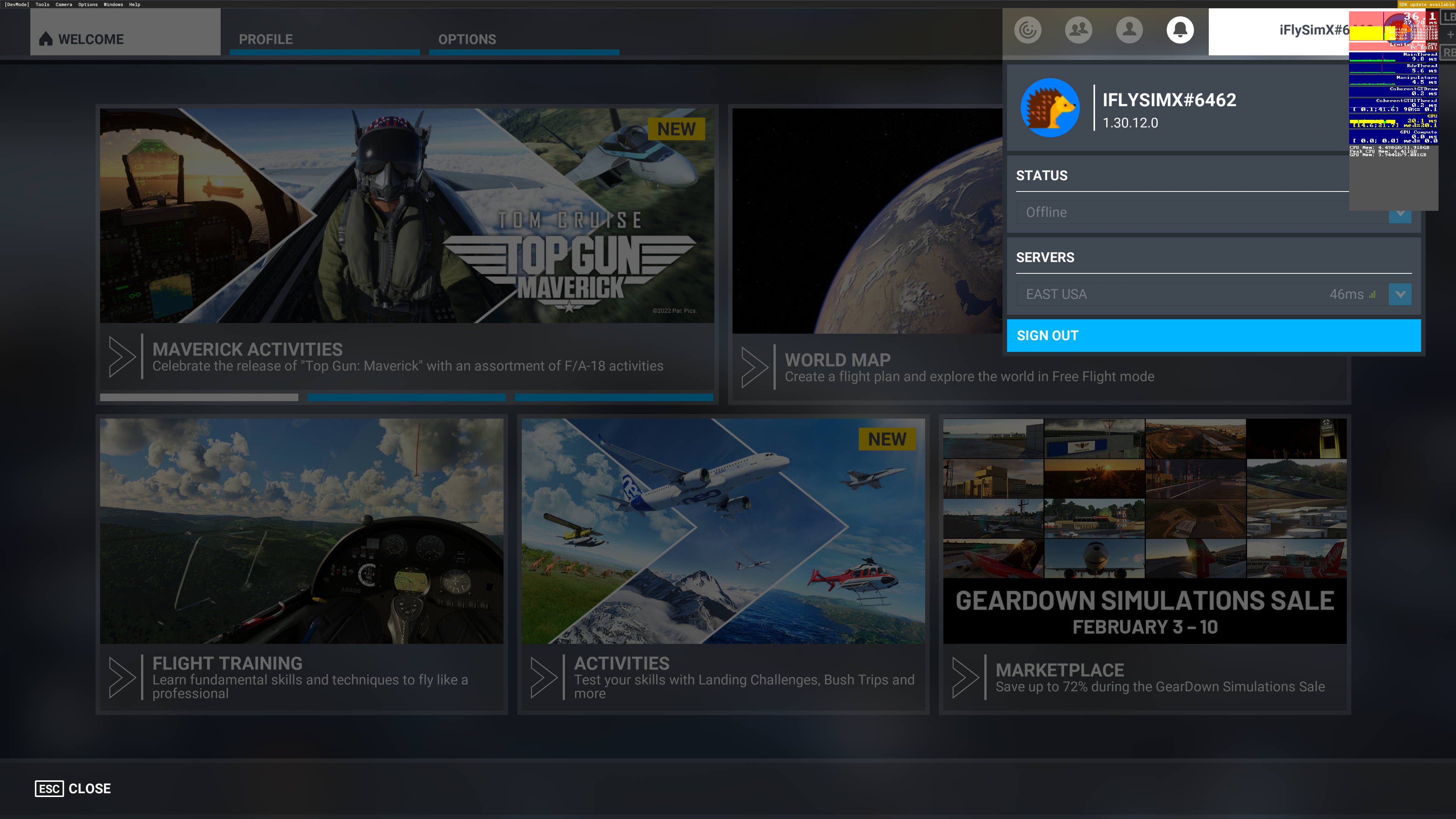1456x819 pixels.
Task: Open the Windows menu
Action: (113, 5)
